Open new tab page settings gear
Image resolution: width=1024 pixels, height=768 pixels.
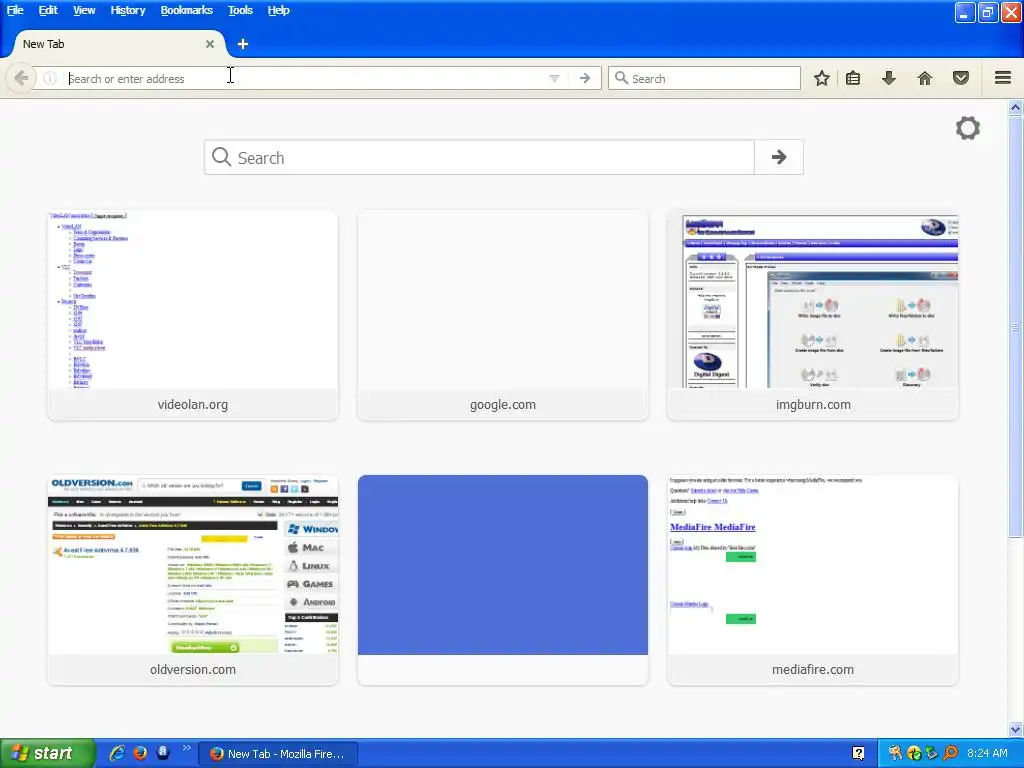click(x=968, y=128)
